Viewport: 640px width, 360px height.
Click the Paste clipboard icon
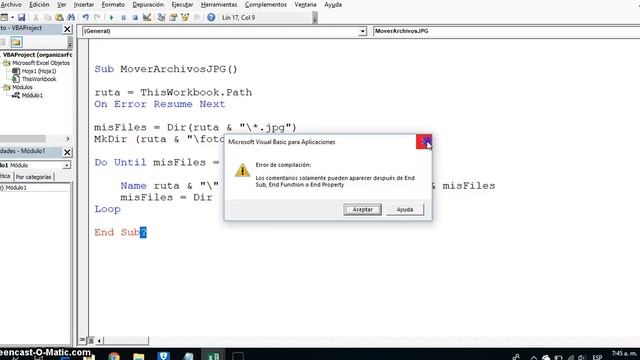(59, 18)
